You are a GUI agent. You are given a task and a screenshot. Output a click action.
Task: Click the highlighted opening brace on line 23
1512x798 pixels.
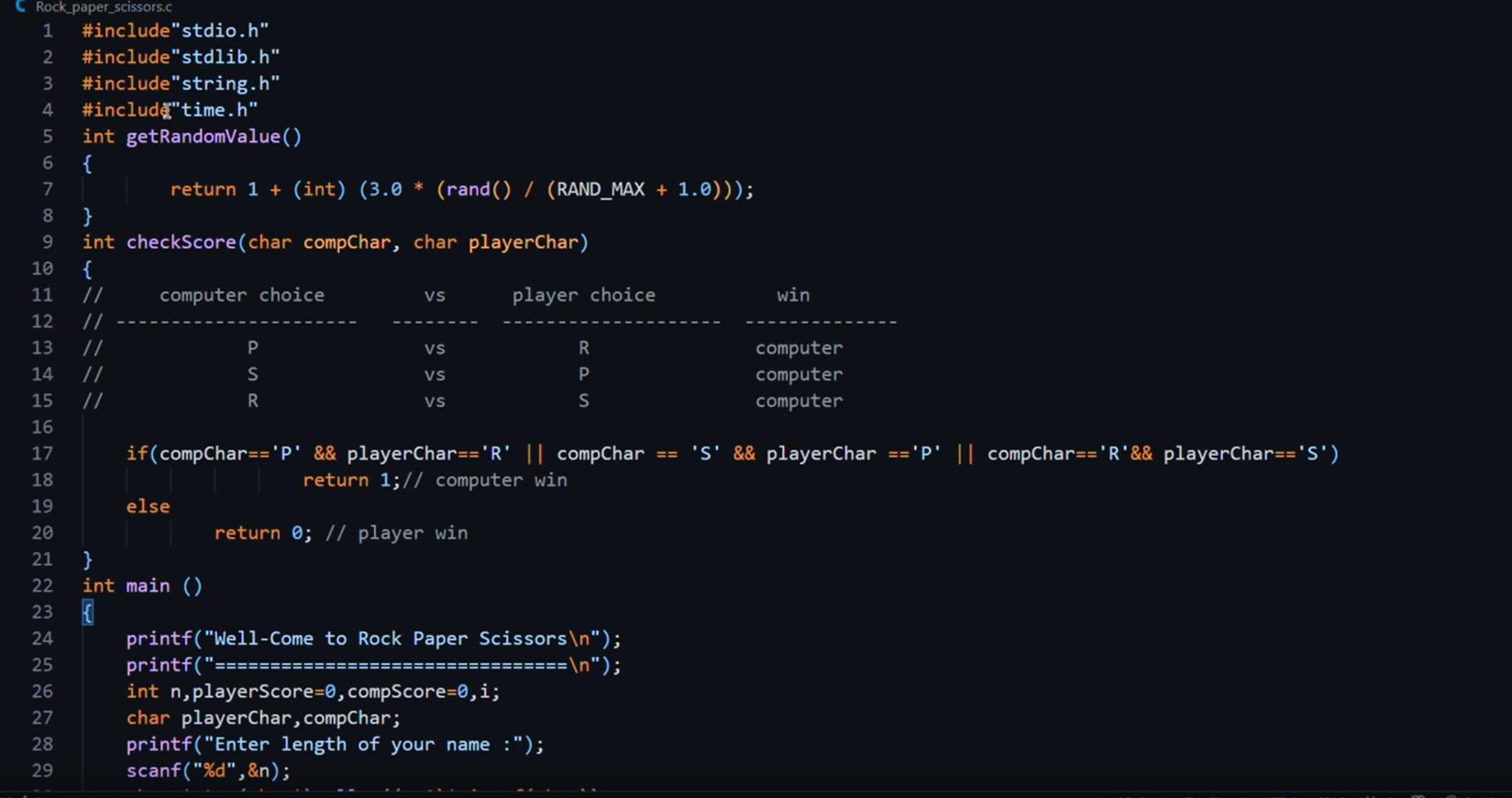pos(87,613)
